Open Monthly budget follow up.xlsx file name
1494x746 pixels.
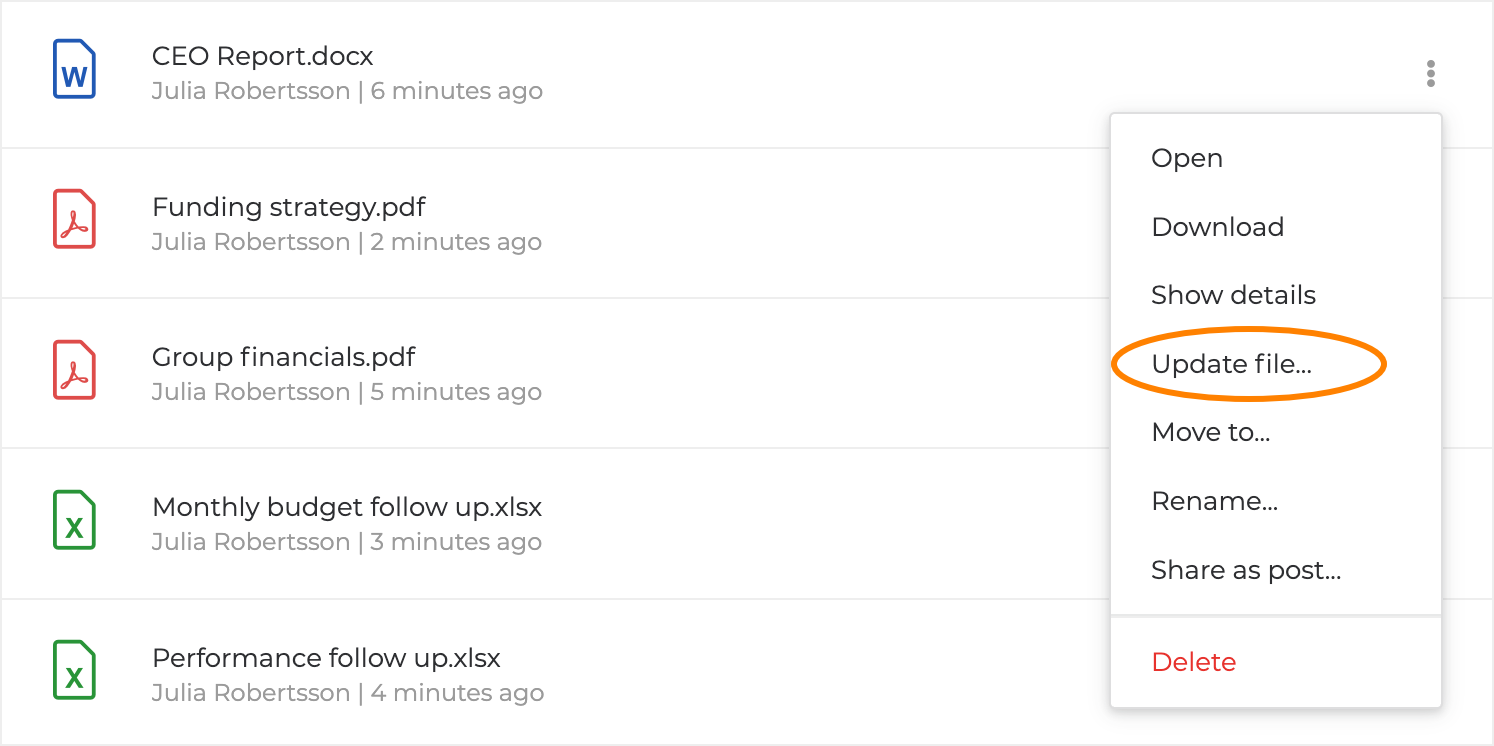[x=346, y=507]
